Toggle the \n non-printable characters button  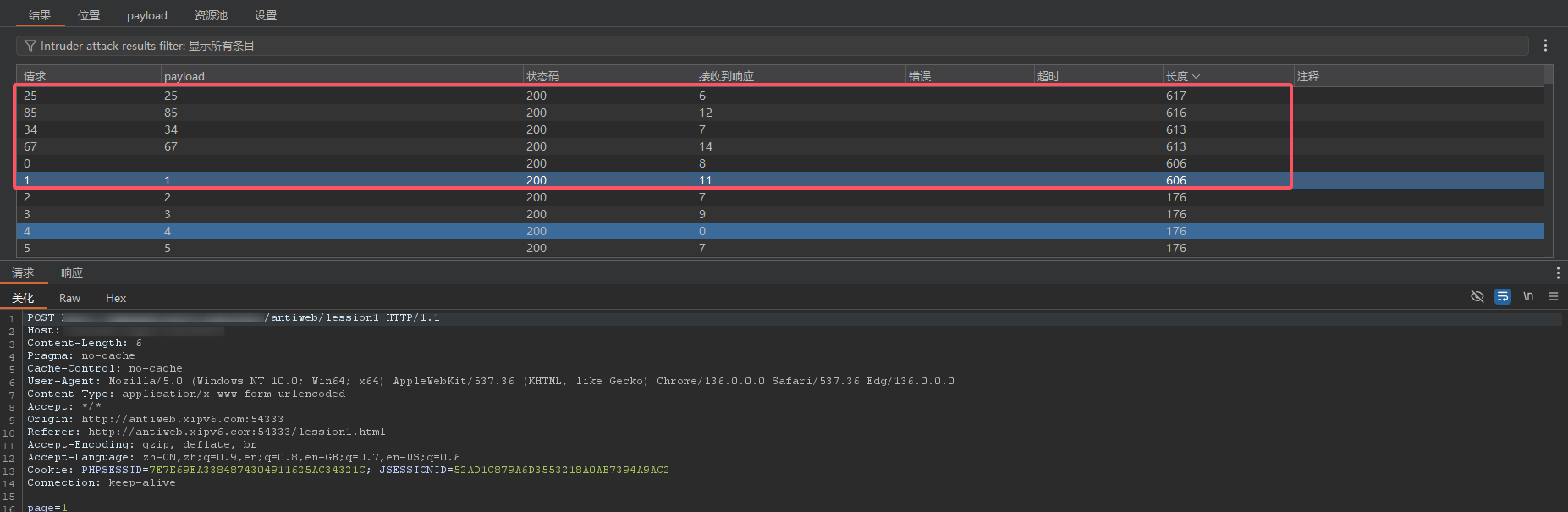pyautogui.click(x=1528, y=296)
